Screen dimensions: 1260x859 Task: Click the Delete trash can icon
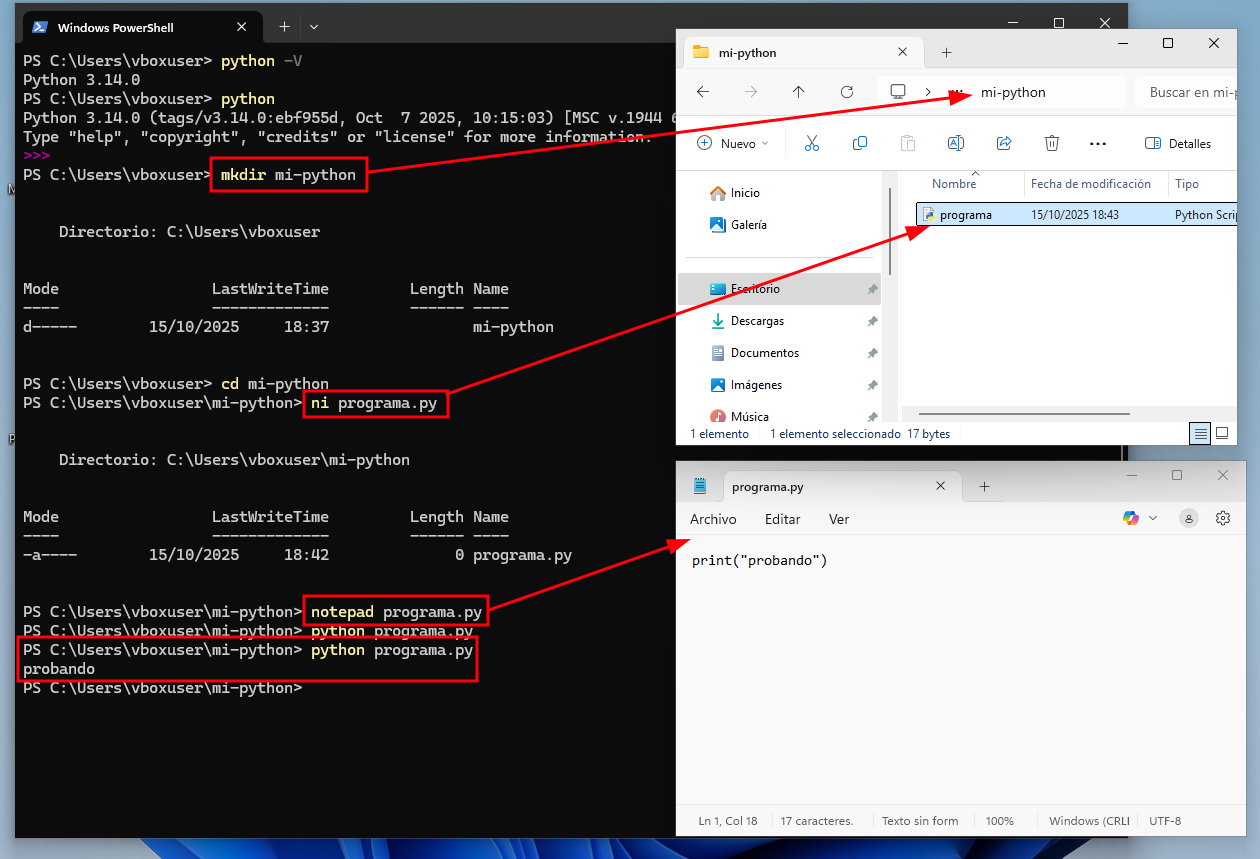click(x=1052, y=144)
